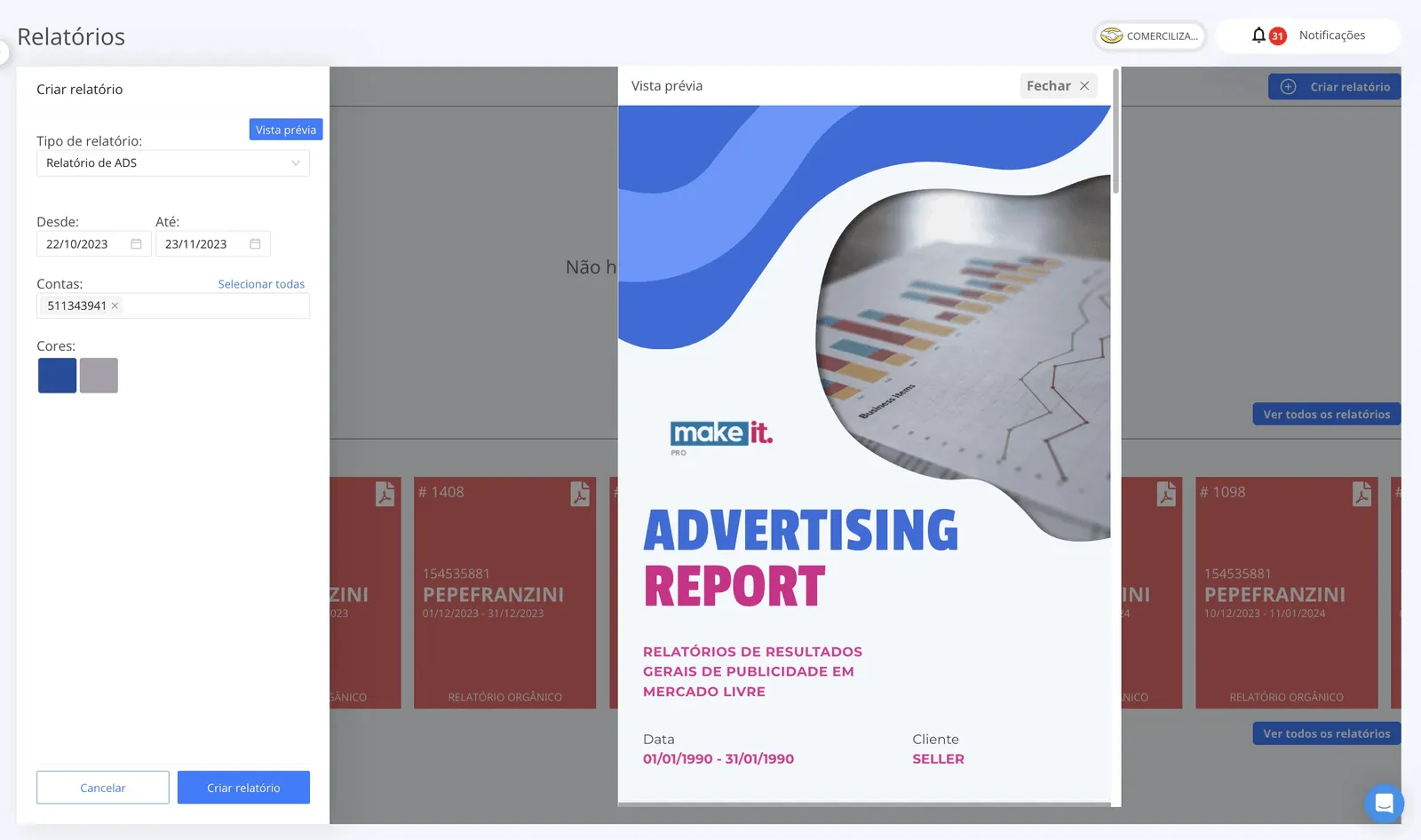Click the Notificações label
The width and height of the screenshot is (1421, 840).
pyautogui.click(x=1332, y=36)
